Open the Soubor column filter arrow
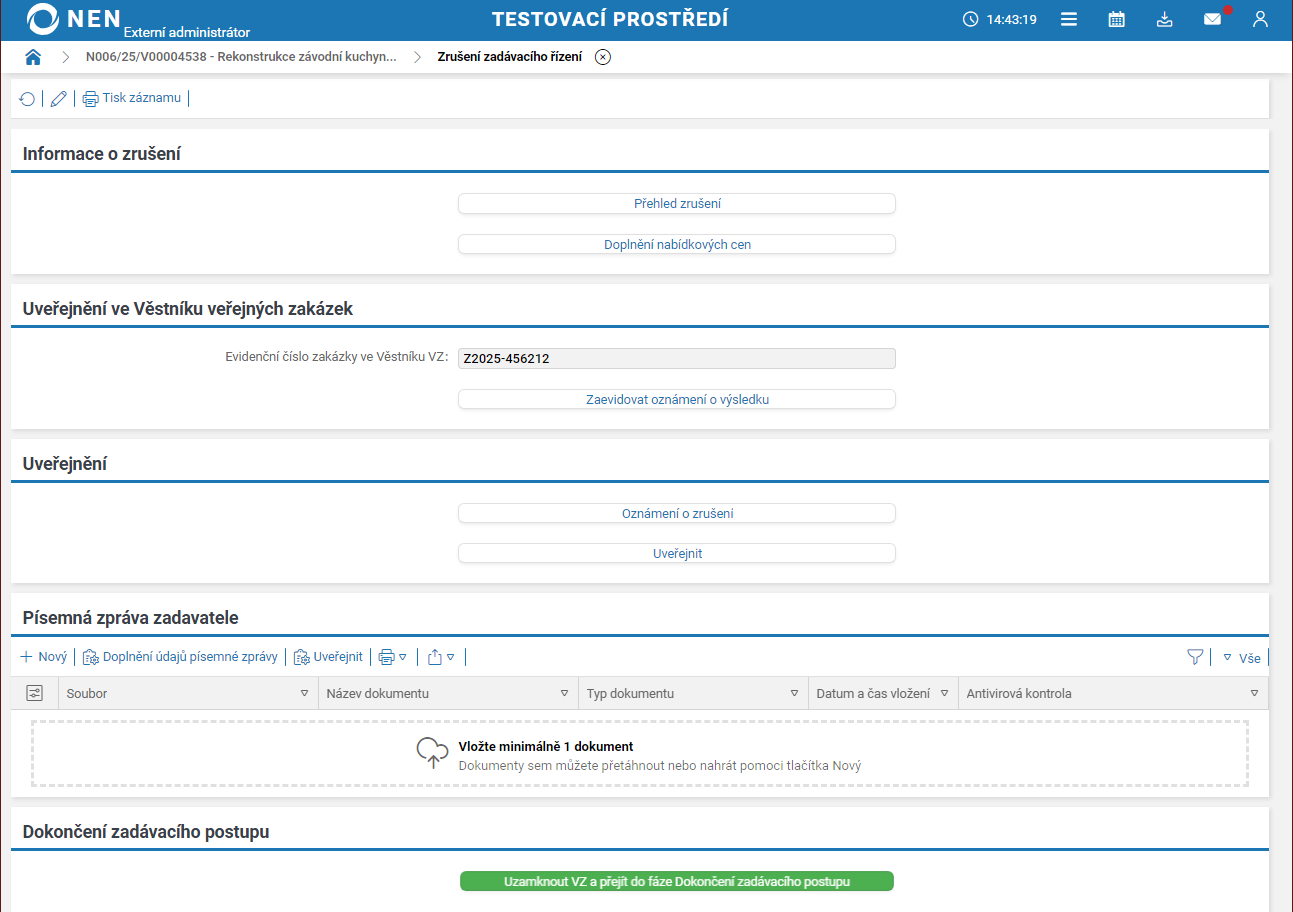 tap(305, 693)
